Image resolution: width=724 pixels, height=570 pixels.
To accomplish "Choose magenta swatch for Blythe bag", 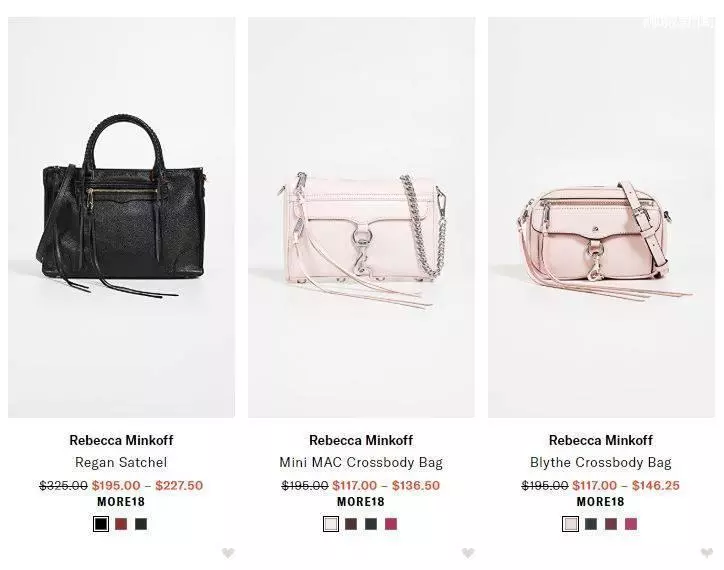I will pyautogui.click(x=631, y=524).
